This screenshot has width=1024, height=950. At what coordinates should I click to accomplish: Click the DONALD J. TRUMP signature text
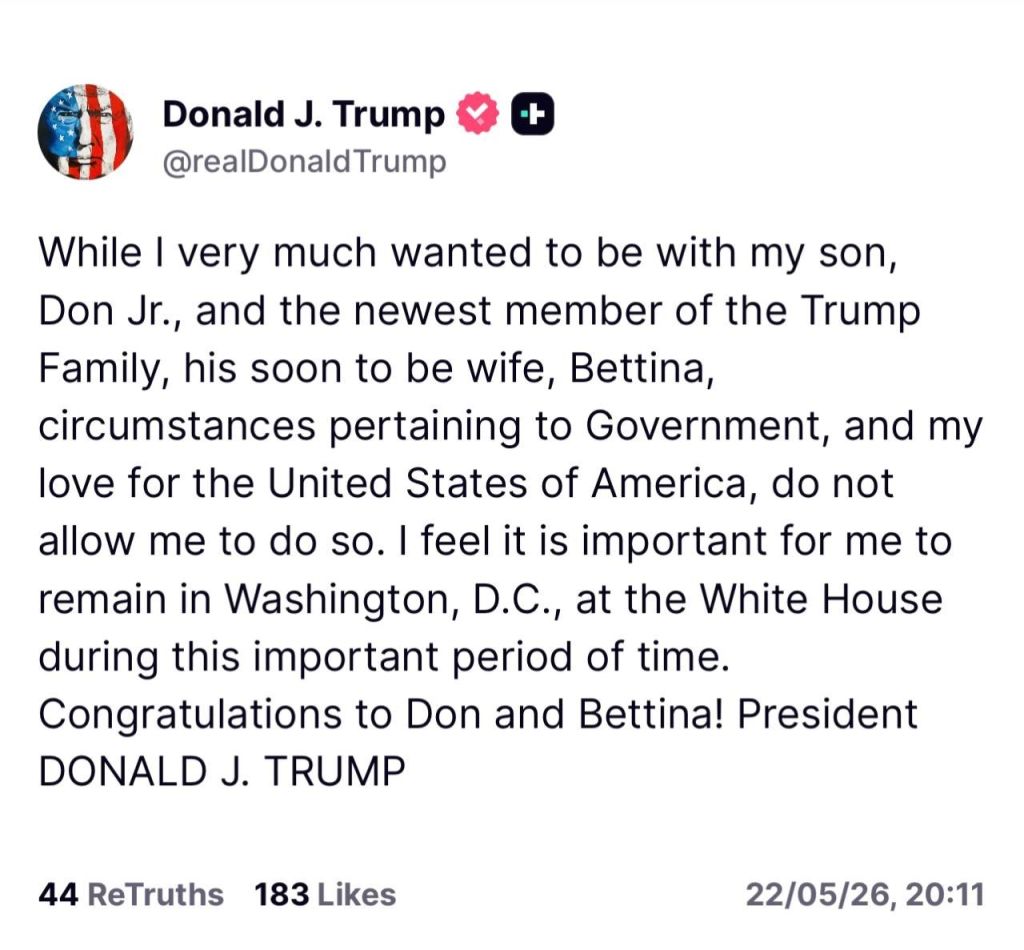222,771
